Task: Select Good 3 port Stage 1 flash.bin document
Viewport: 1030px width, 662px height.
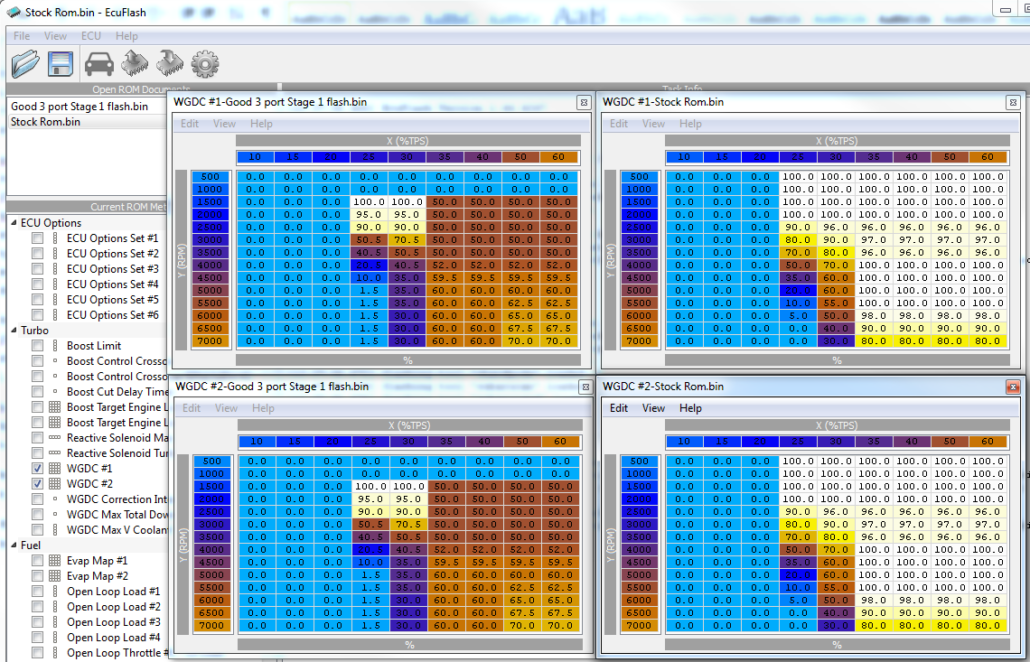Action: pos(79,106)
